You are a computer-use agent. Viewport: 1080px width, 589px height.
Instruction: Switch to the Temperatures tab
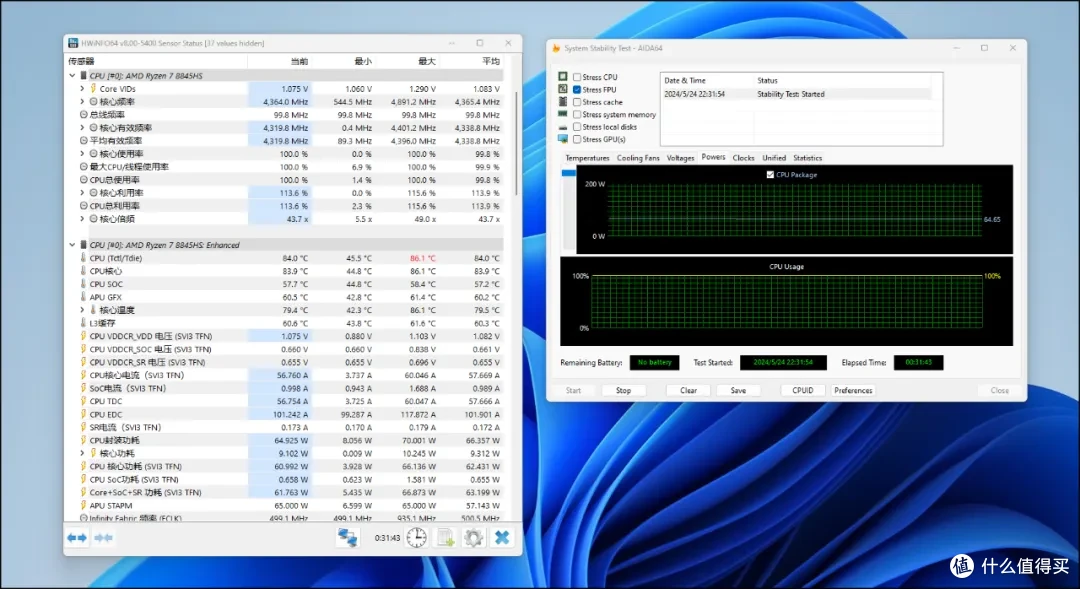coord(587,158)
